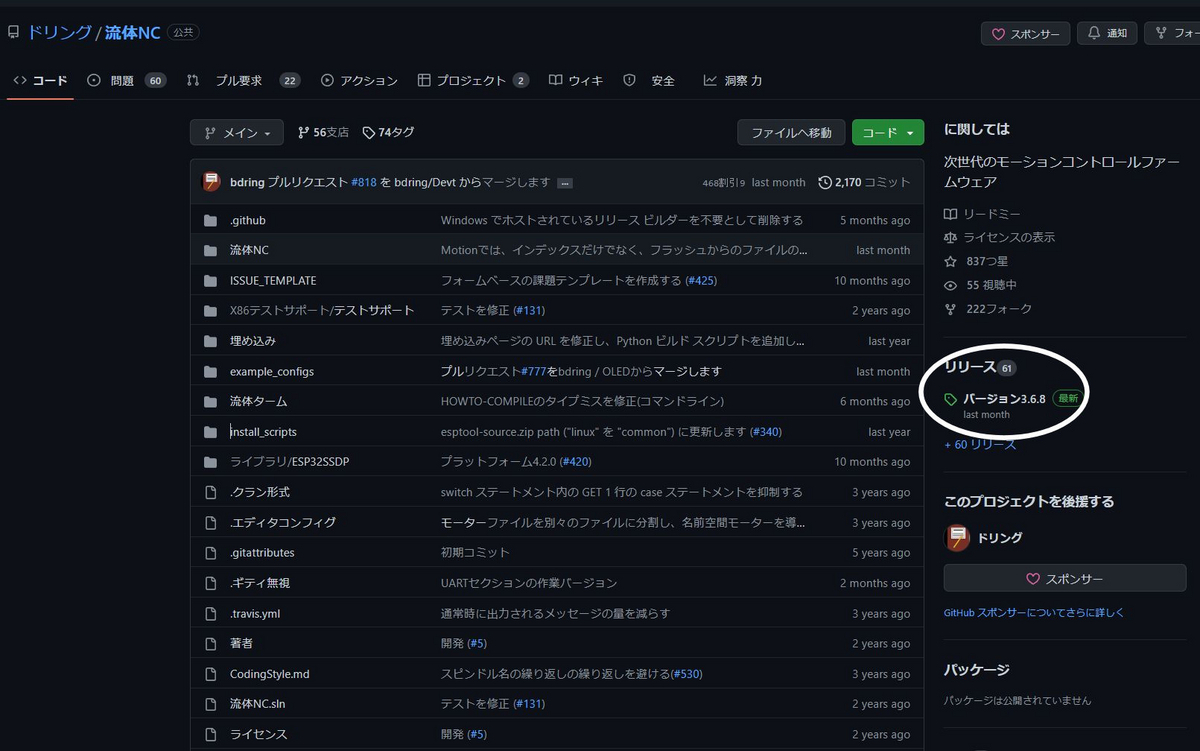
Task: View the 55 視聴中 watchers link
Action: (982, 285)
